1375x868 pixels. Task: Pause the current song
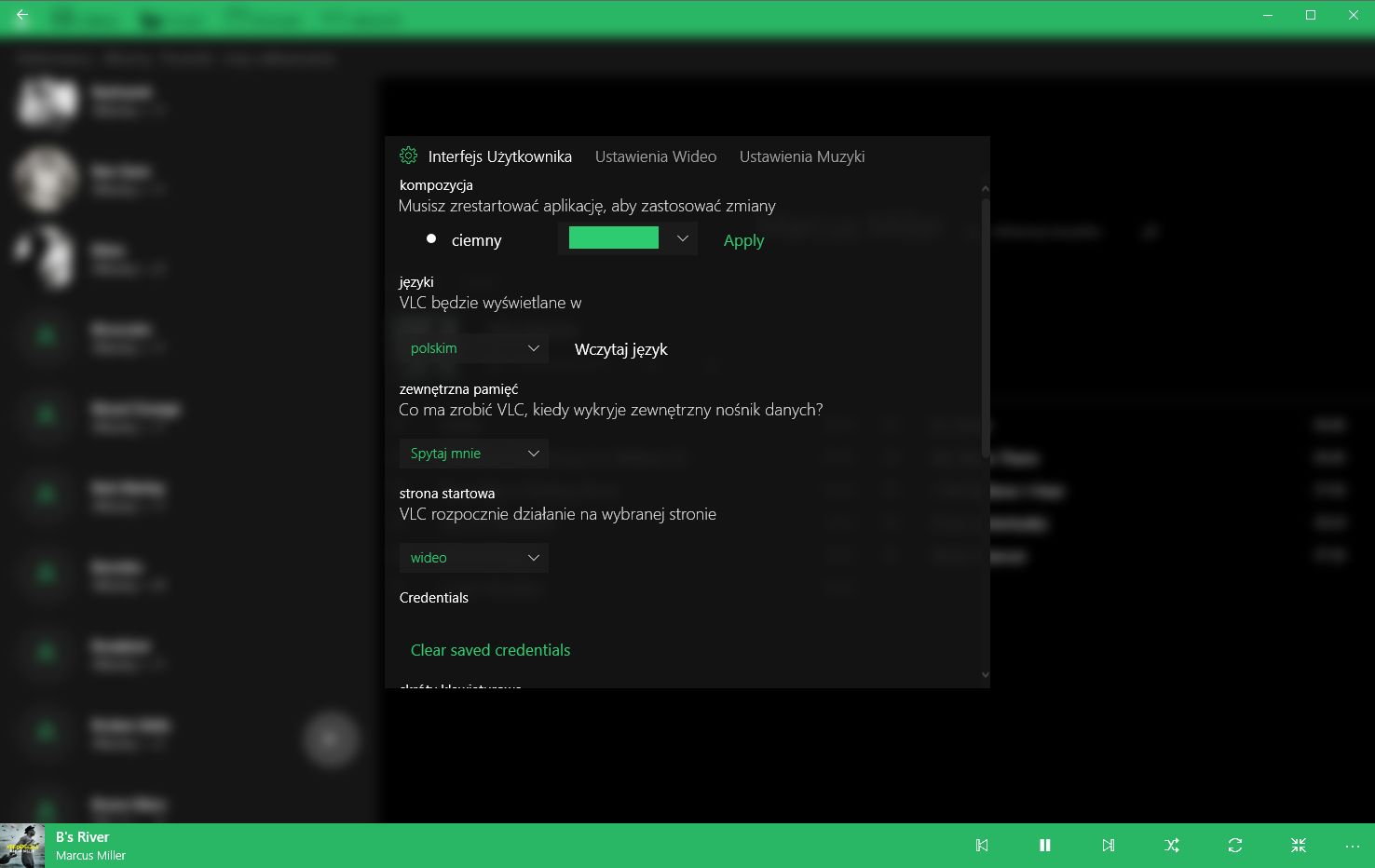(1045, 845)
